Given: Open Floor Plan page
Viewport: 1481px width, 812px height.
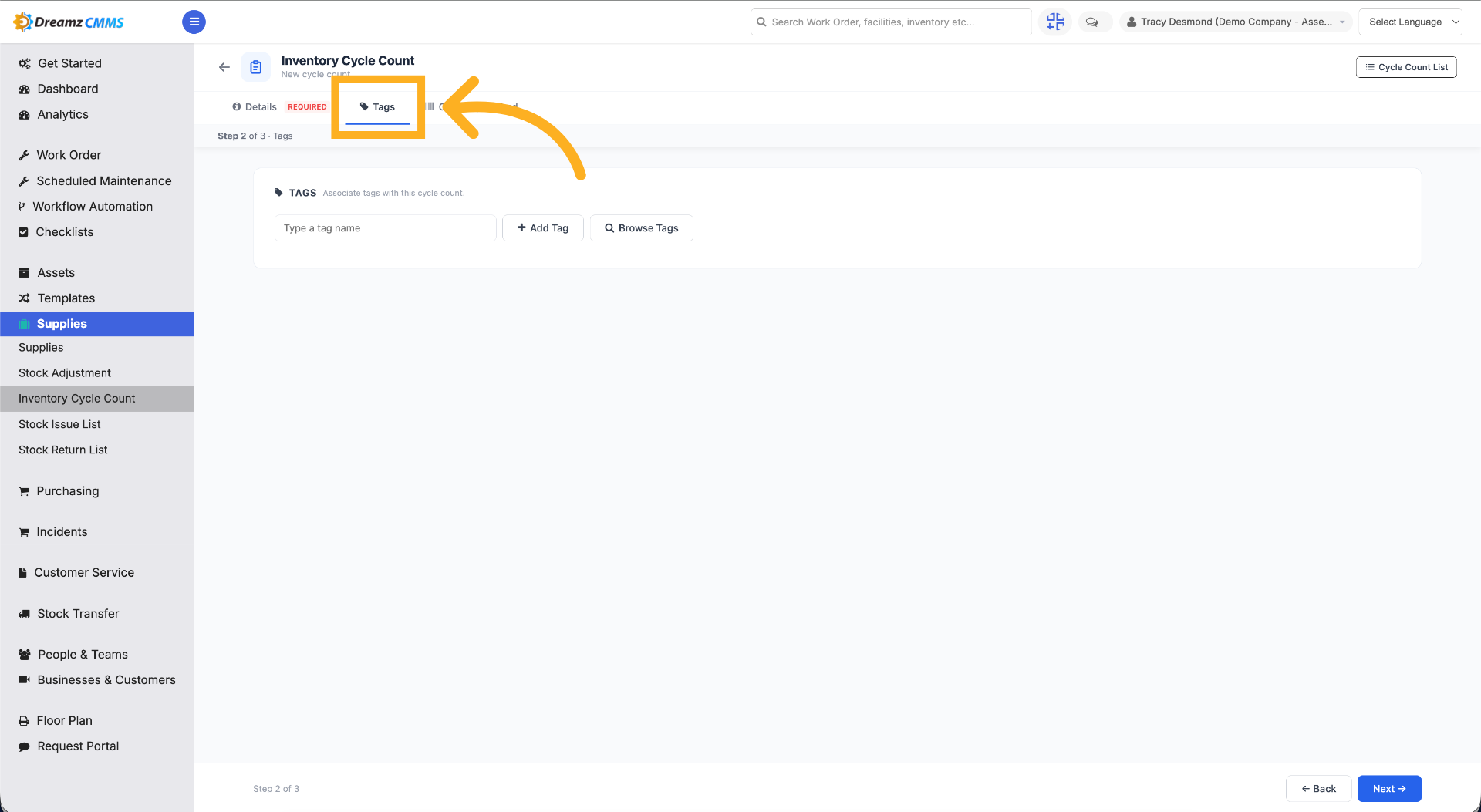Looking at the screenshot, I should (x=64, y=721).
